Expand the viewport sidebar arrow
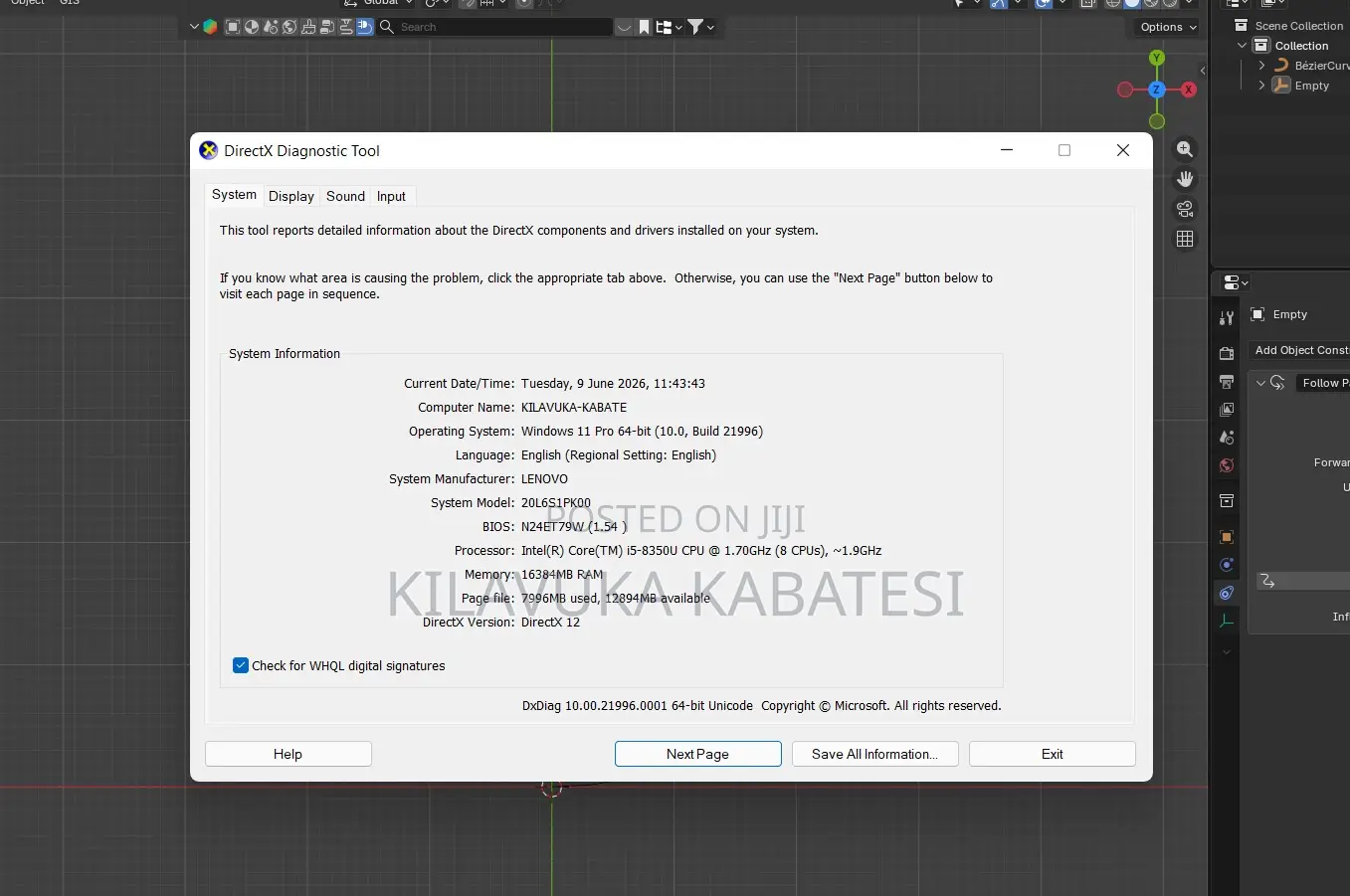Viewport: 1350px width, 896px height. click(x=1203, y=71)
